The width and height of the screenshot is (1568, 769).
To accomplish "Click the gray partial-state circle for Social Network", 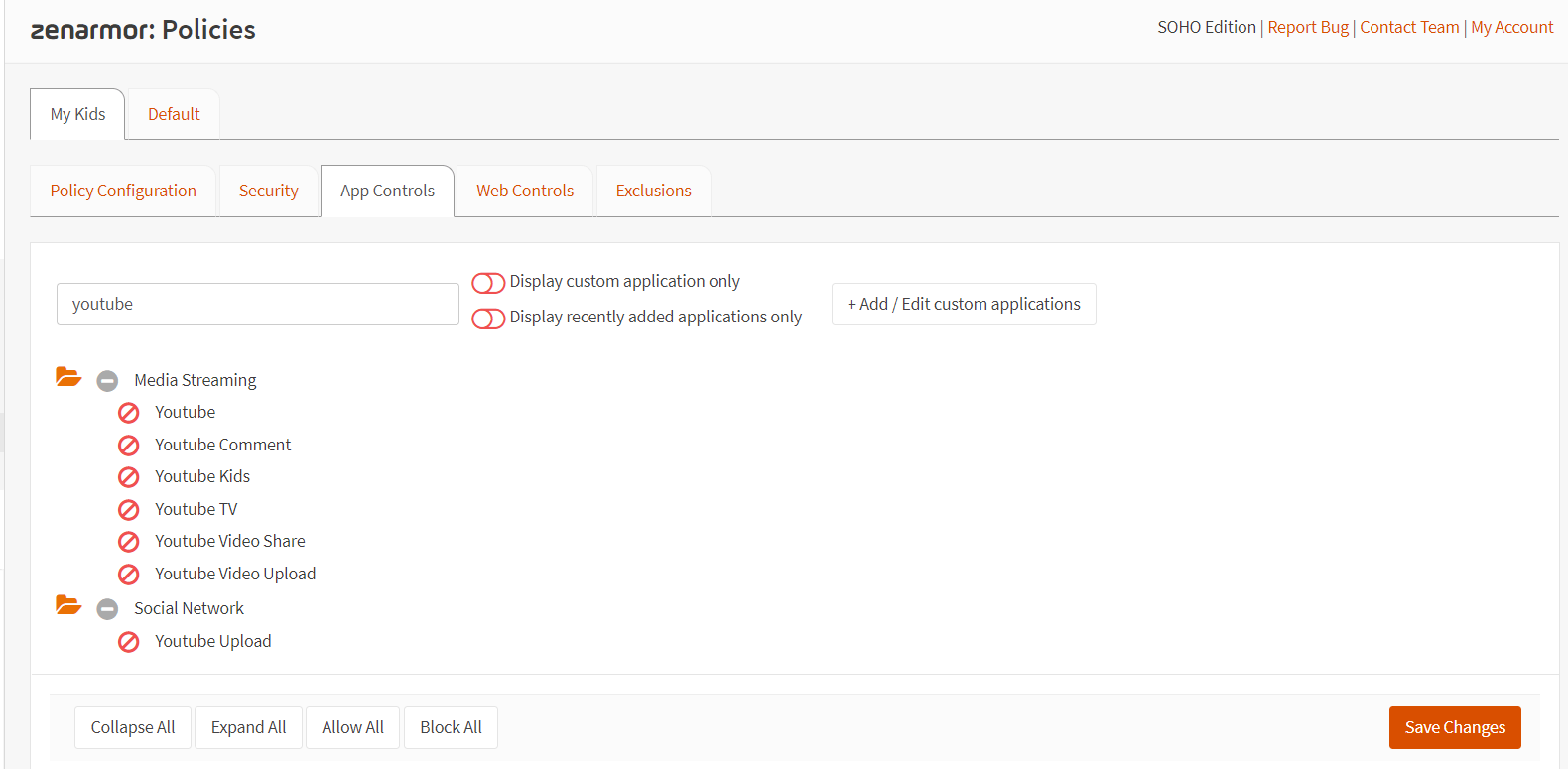I will (107, 609).
